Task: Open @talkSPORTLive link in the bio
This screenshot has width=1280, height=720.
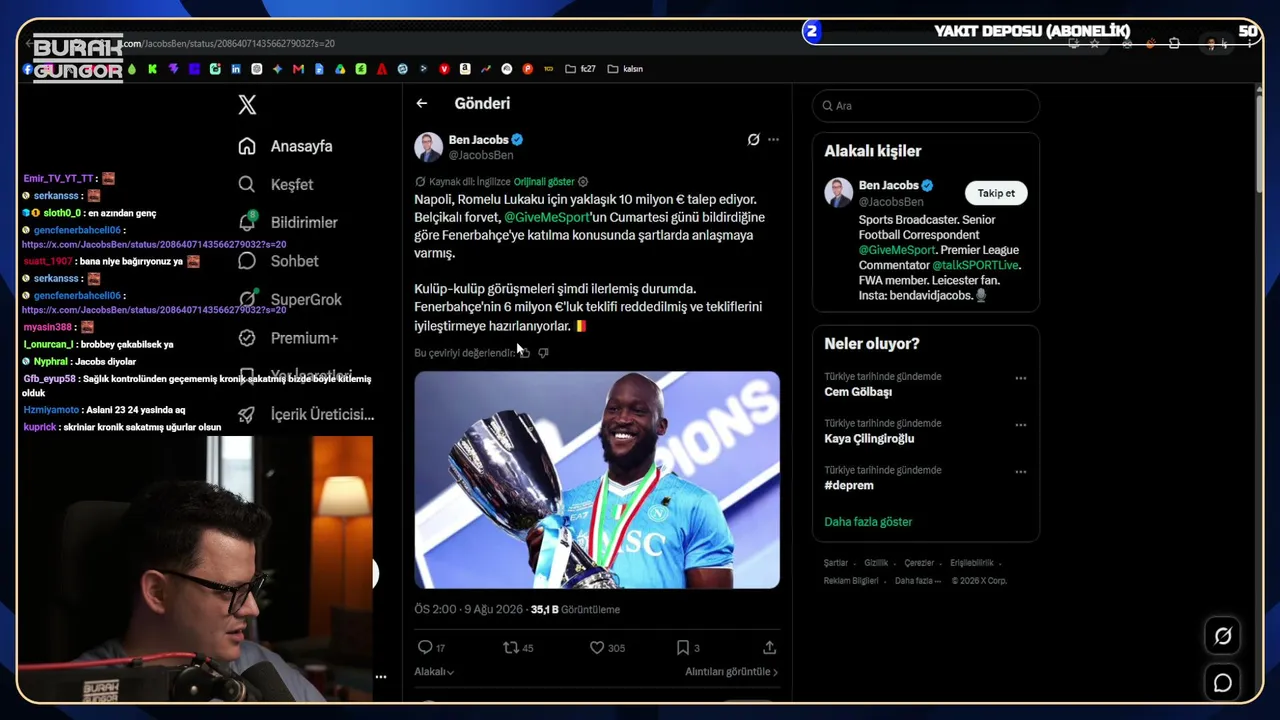Action: pyautogui.click(x=976, y=265)
